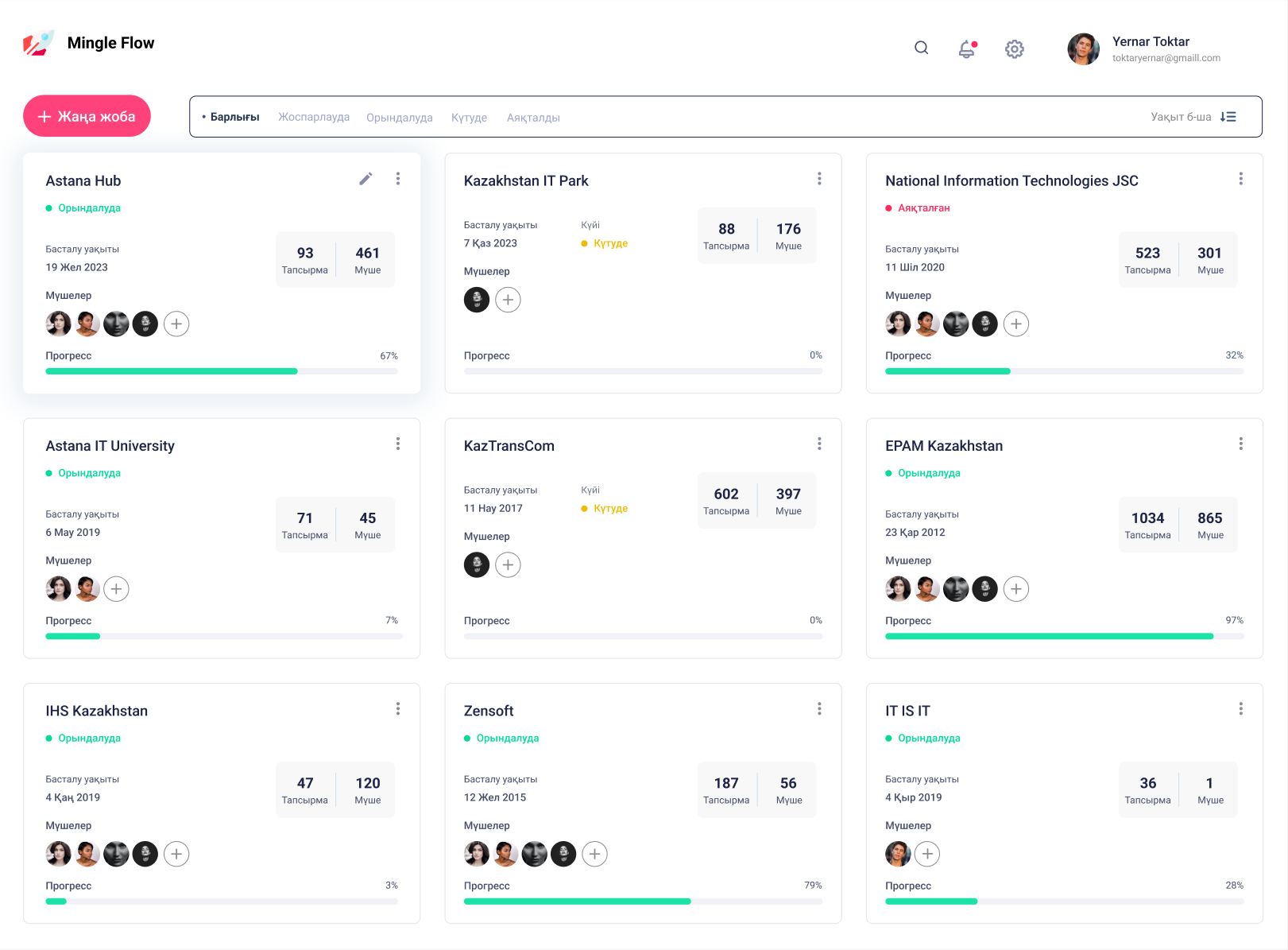The height and width of the screenshot is (950, 1288).
Task: Click the EPAM Kazakhstan progress bar
Action: click(1064, 636)
